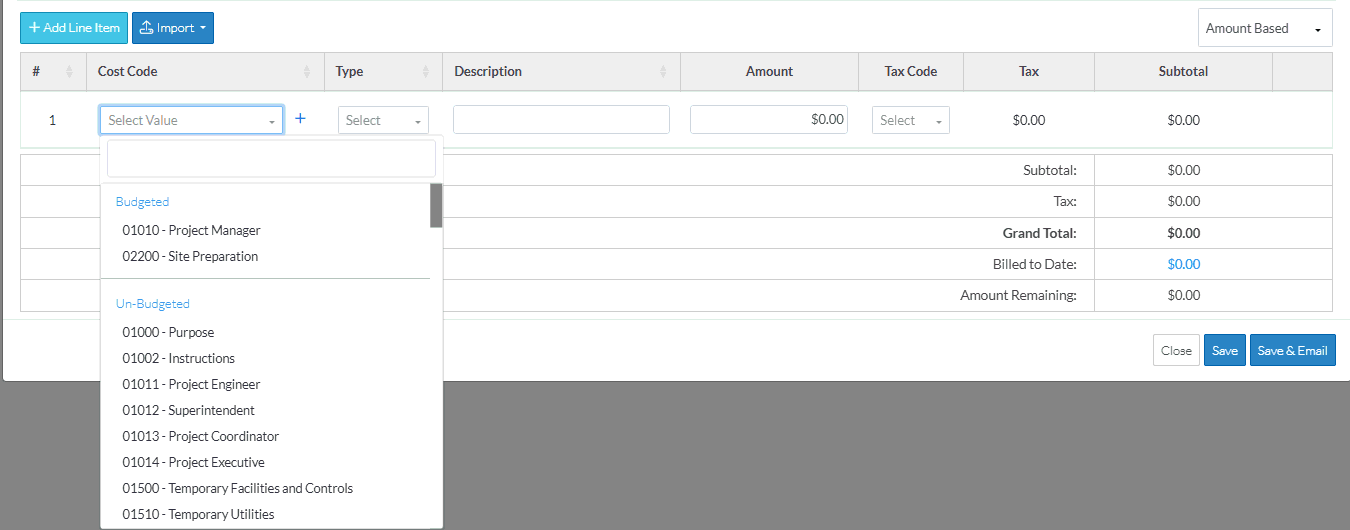Click the Close button

[x=1176, y=350]
